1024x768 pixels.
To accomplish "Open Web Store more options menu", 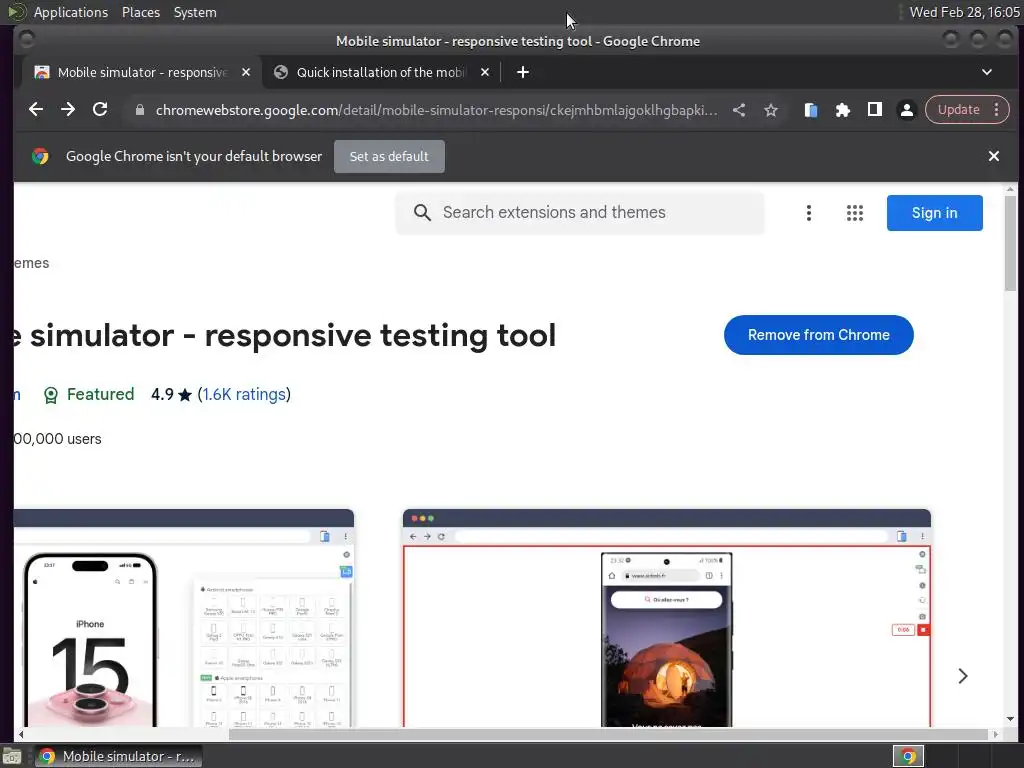I will 808,213.
